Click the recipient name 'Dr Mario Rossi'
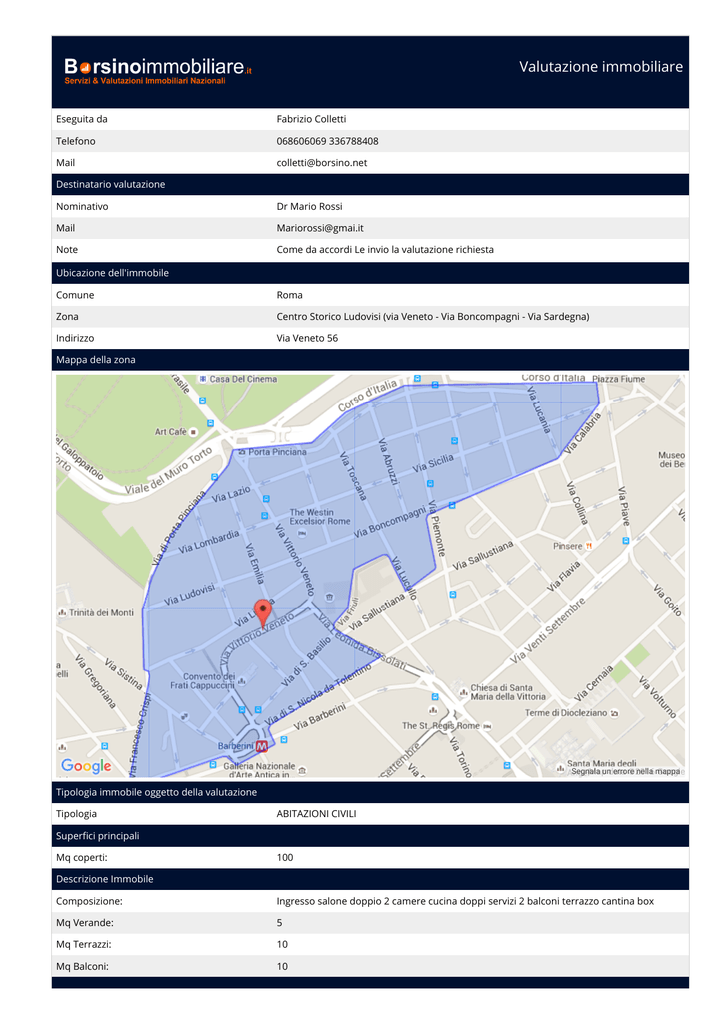This screenshot has width=724, height=1024. click(x=309, y=206)
